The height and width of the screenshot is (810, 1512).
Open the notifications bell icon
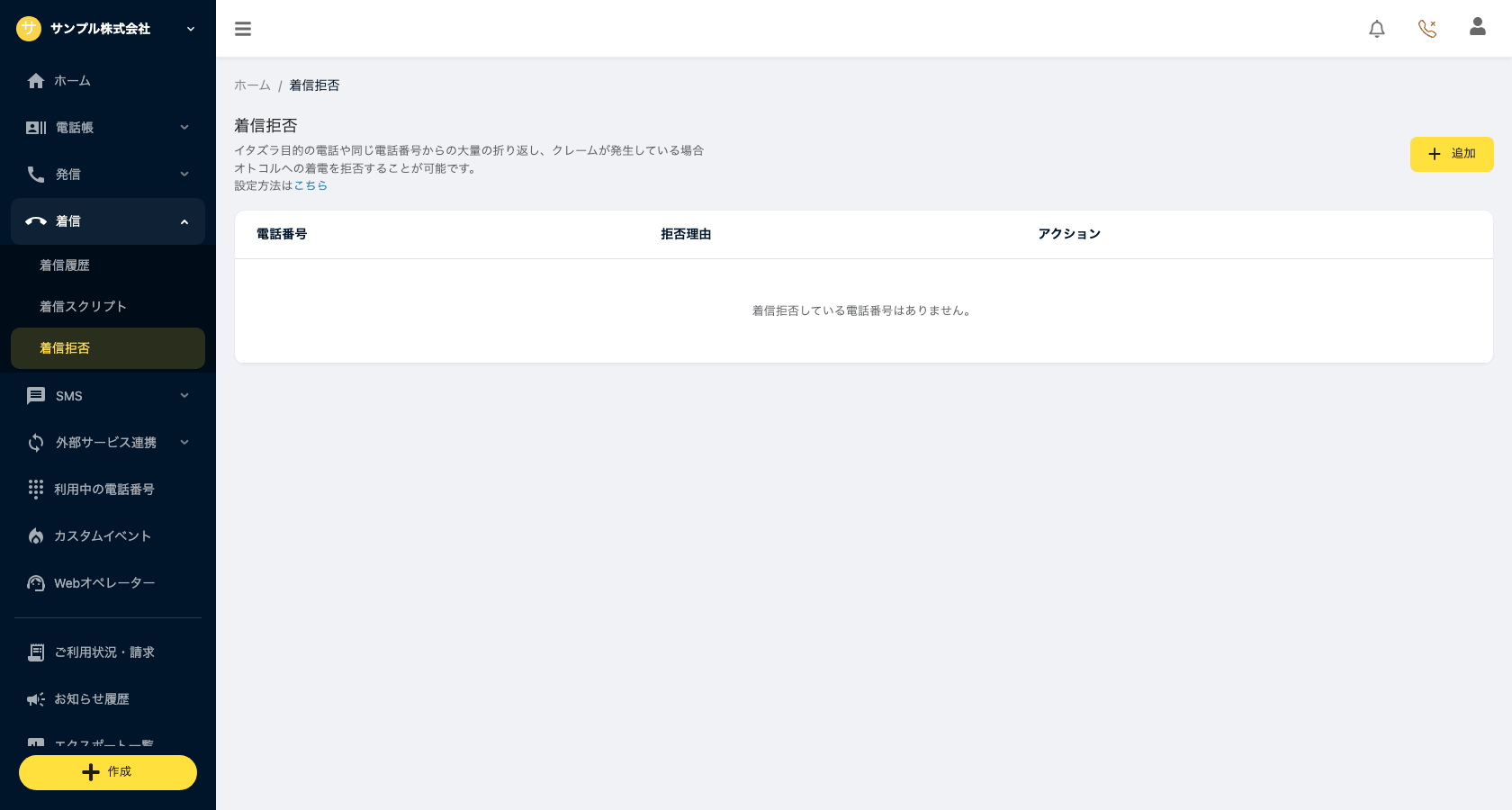[1377, 29]
